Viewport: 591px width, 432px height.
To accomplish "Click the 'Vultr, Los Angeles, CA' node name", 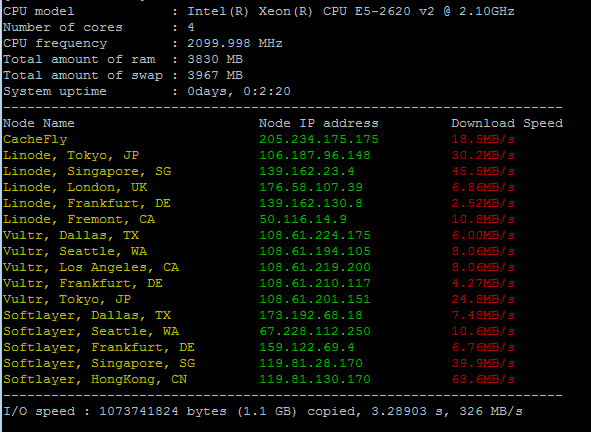I will coord(91,268).
